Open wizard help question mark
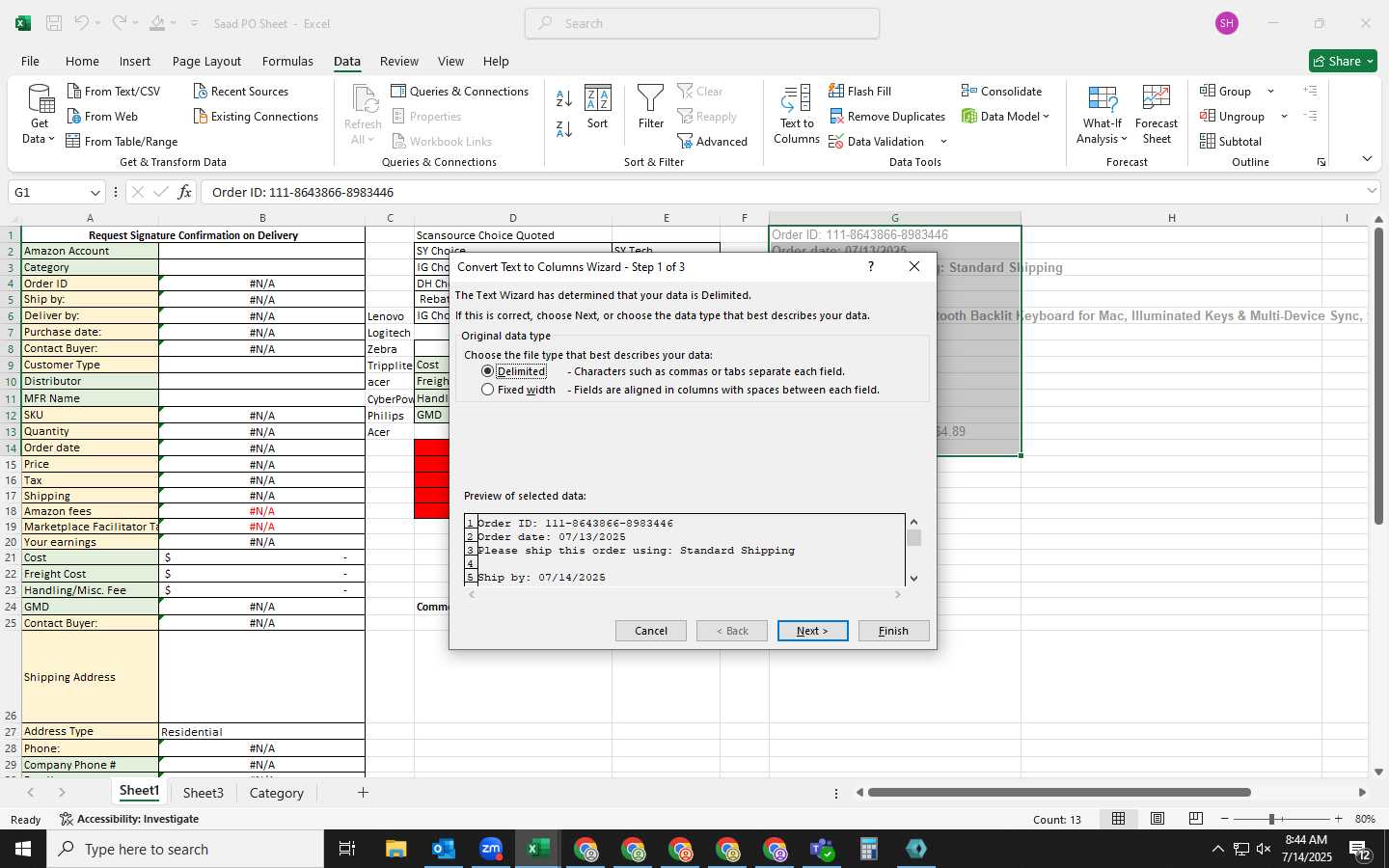Screen dimensions: 1389x868 [871, 266]
